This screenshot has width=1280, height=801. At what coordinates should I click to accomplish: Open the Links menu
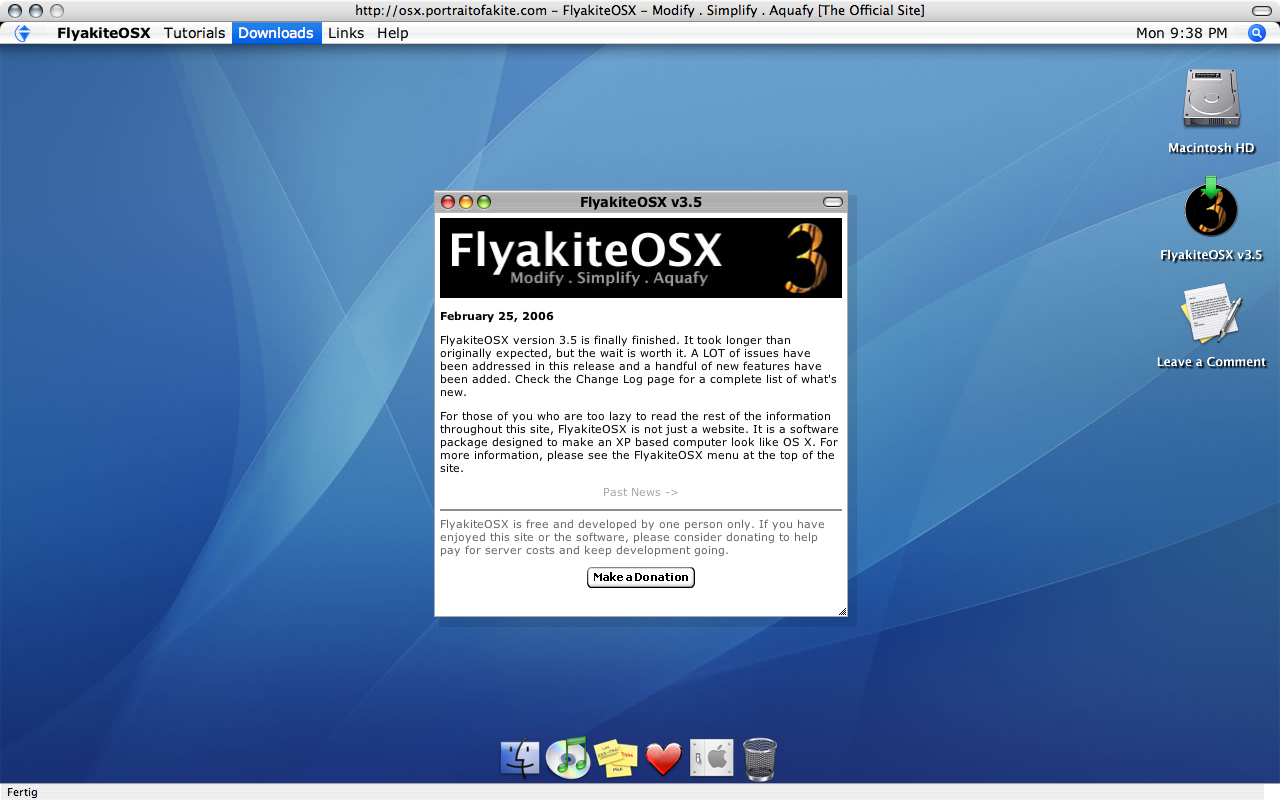[346, 33]
